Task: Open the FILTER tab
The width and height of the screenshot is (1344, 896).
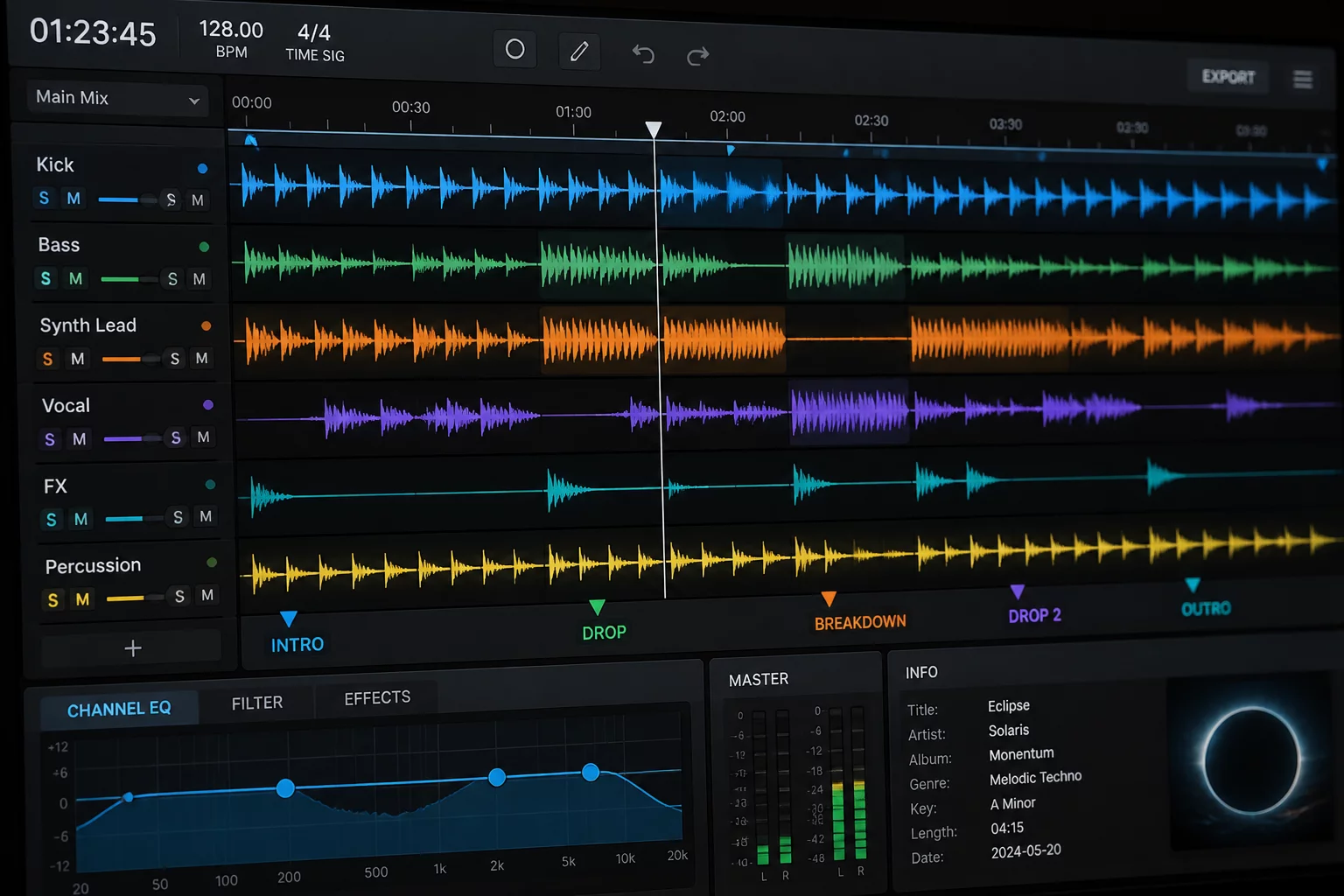Action: 257,703
